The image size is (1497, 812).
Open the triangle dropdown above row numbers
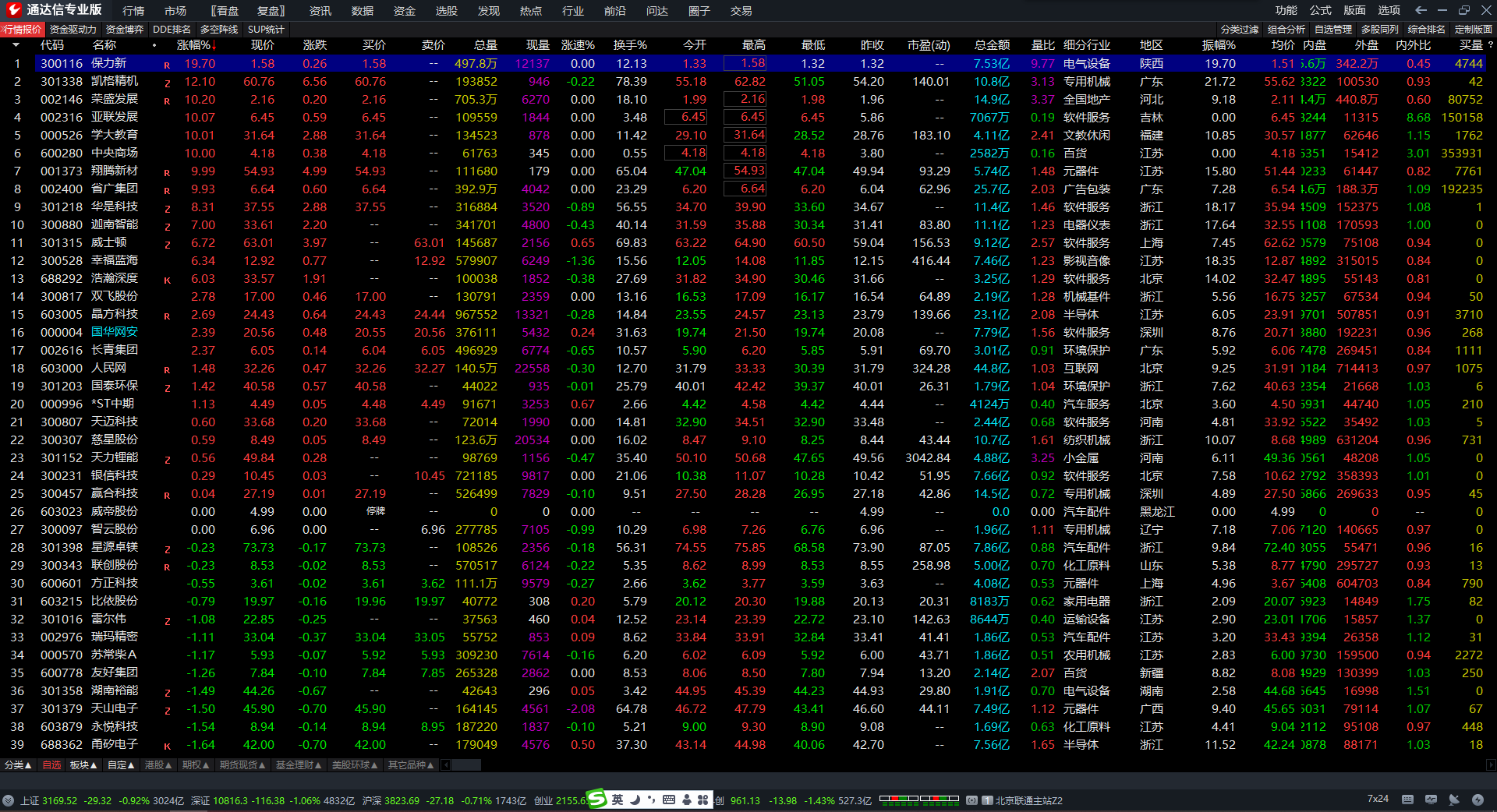click(16, 45)
